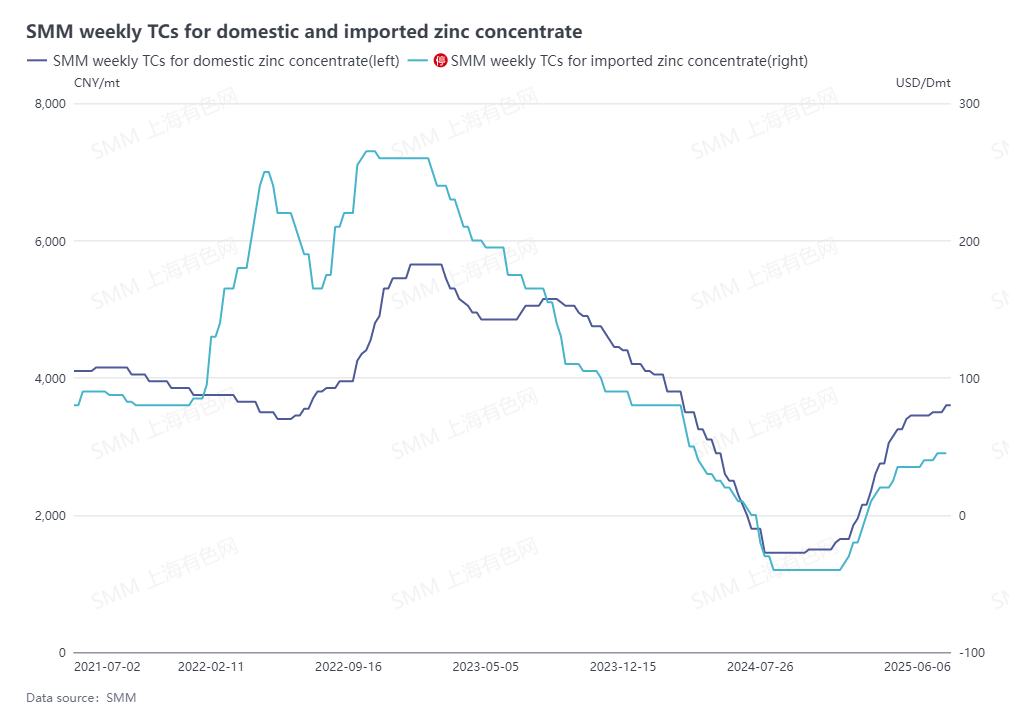
Task: Click the 300 right axis tick label
Action: [x=969, y=104]
